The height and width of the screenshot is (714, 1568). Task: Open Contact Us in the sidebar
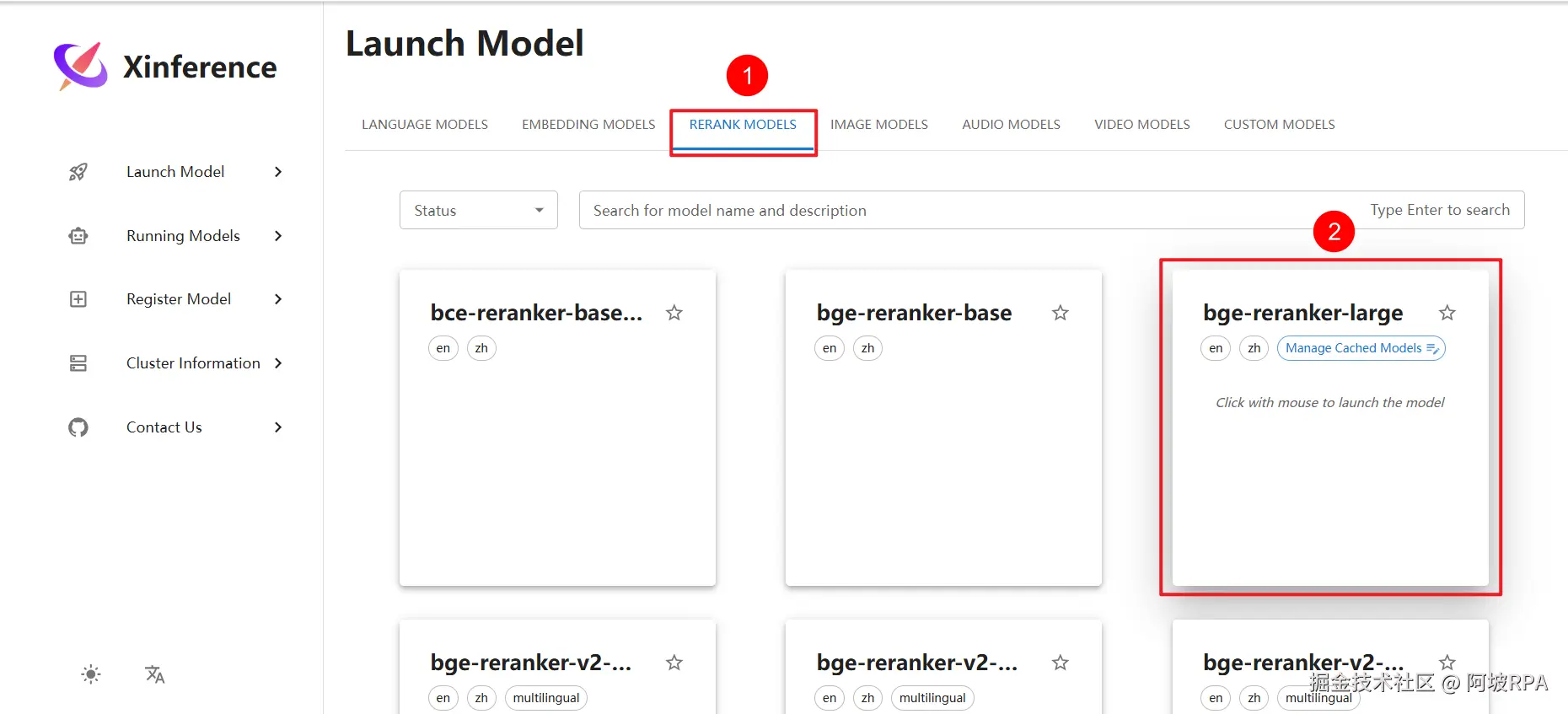(164, 427)
